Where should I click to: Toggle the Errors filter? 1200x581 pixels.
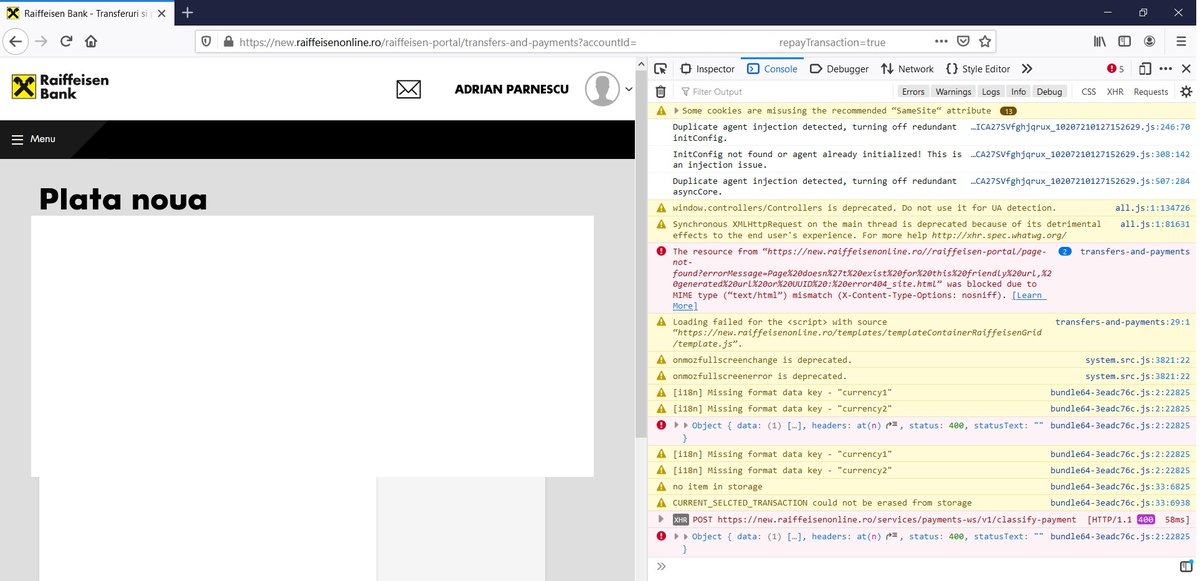tap(913, 92)
